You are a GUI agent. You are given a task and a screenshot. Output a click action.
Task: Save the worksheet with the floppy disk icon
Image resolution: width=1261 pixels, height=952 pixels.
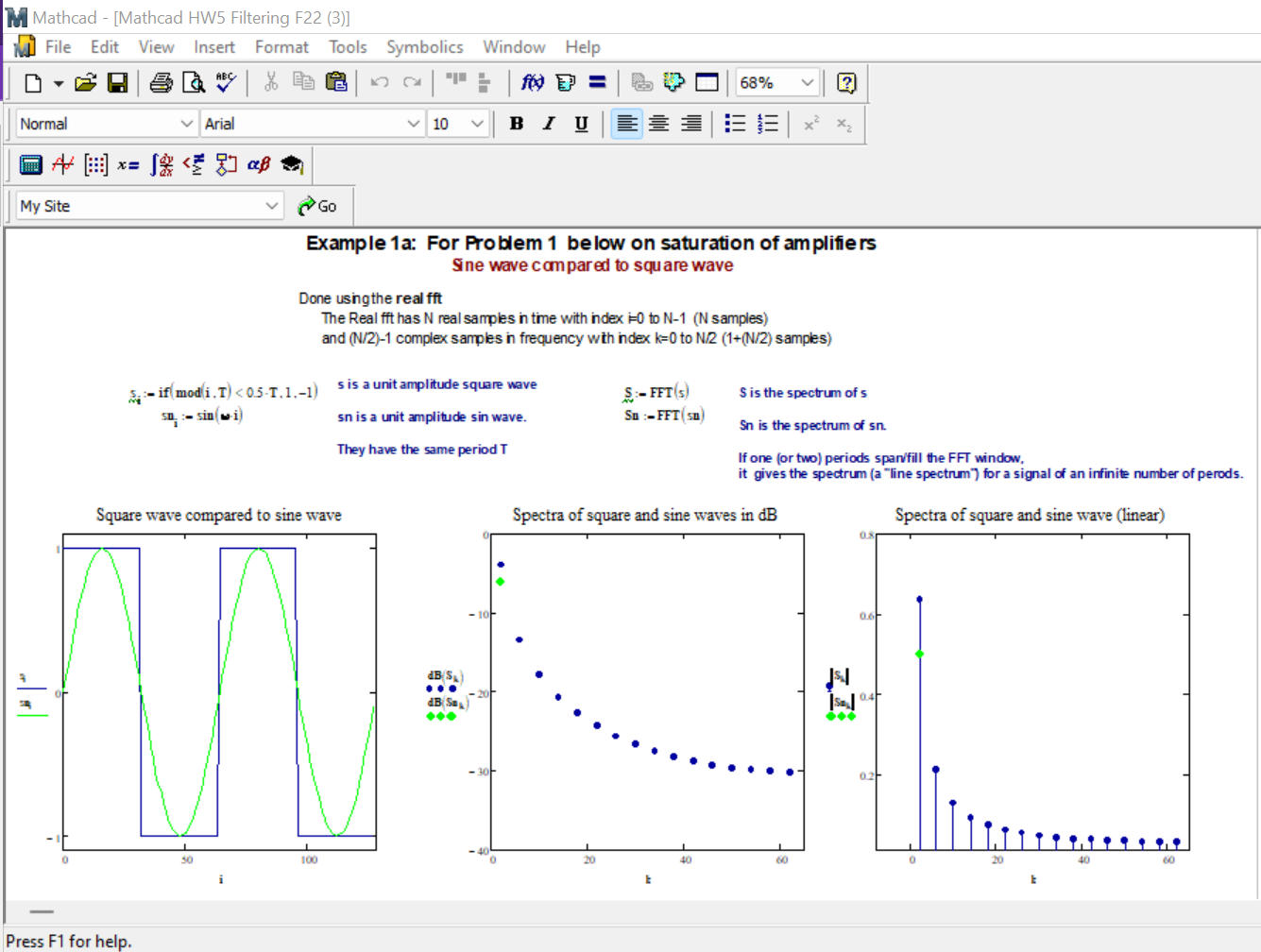[x=117, y=83]
